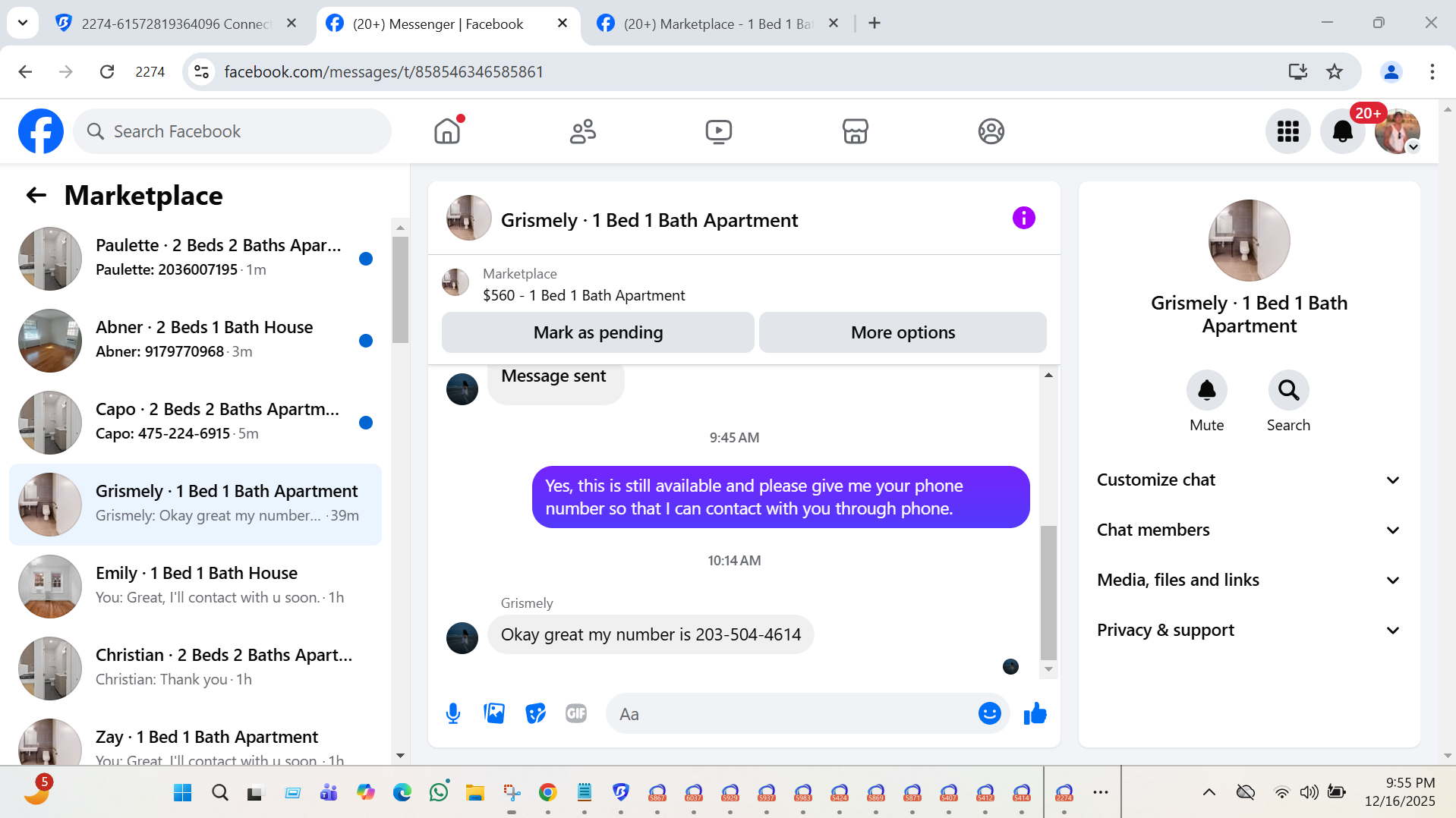Open the $560 - 1 Bed 1 Bath Apartment listing
This screenshot has width=1456, height=818.
tap(583, 295)
